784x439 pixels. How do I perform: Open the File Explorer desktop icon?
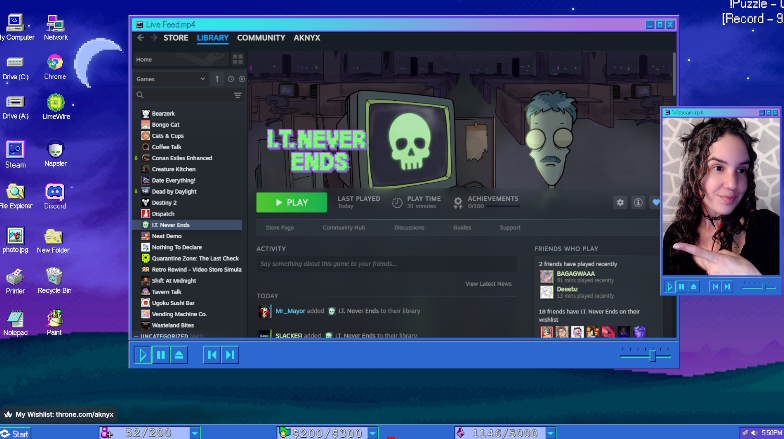[16, 196]
